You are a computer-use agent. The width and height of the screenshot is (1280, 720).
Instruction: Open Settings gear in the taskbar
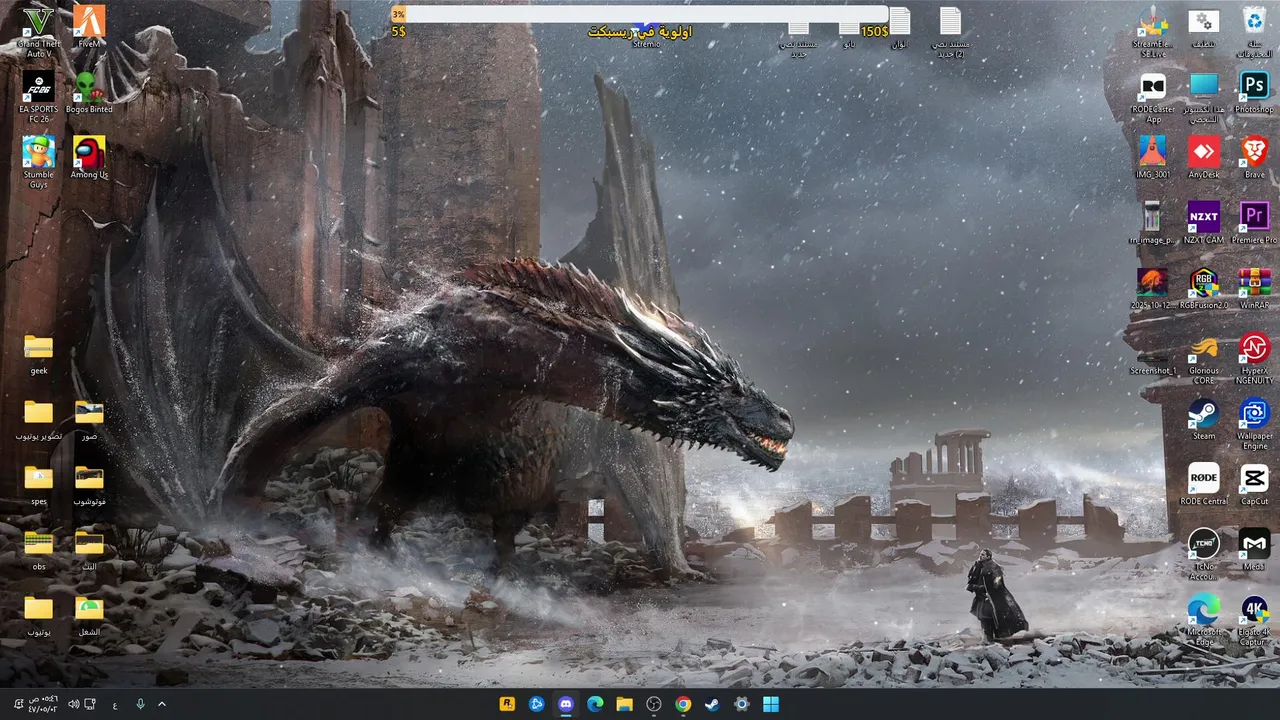coord(741,704)
